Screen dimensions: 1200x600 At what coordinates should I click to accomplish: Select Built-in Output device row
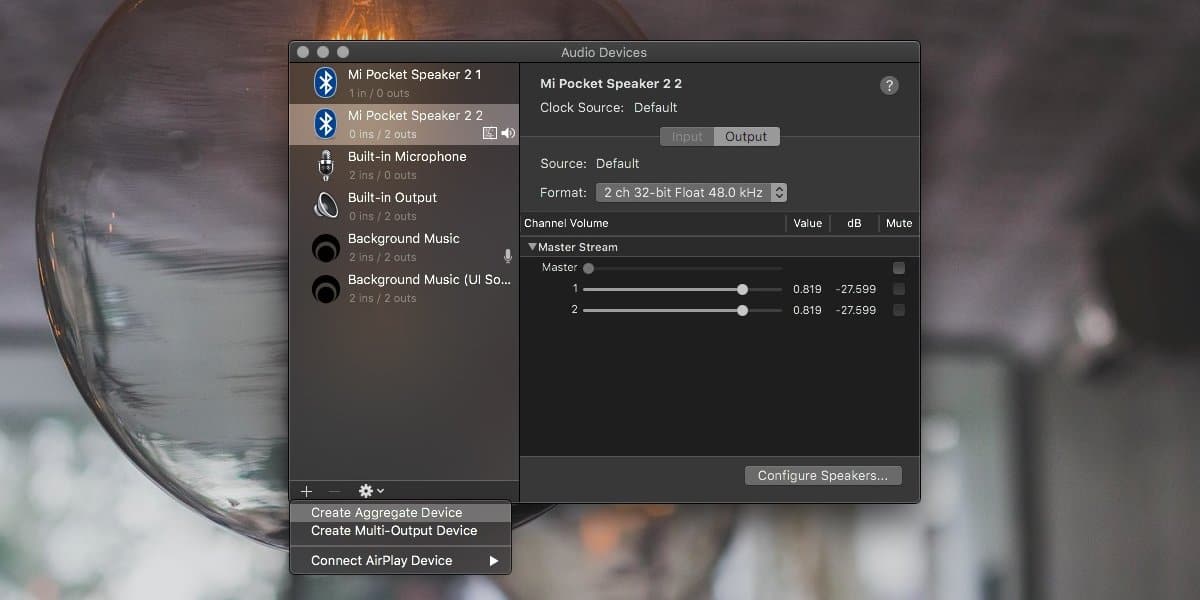tap(404, 206)
